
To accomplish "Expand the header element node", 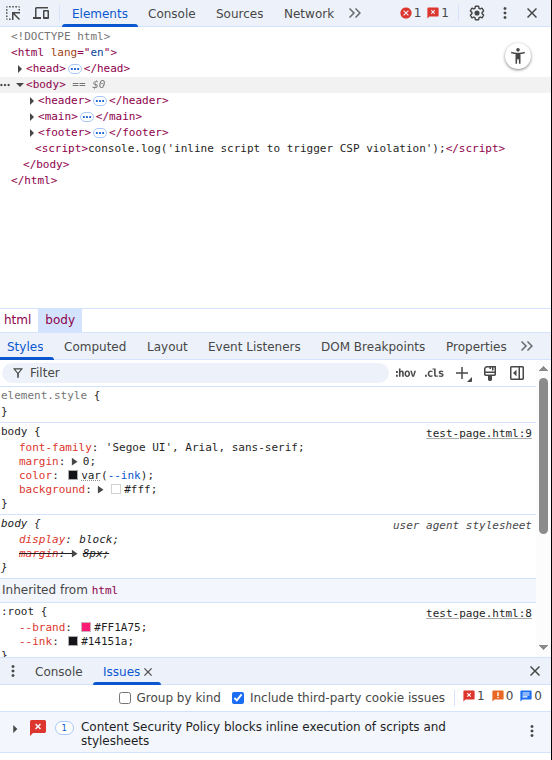I will (32, 101).
